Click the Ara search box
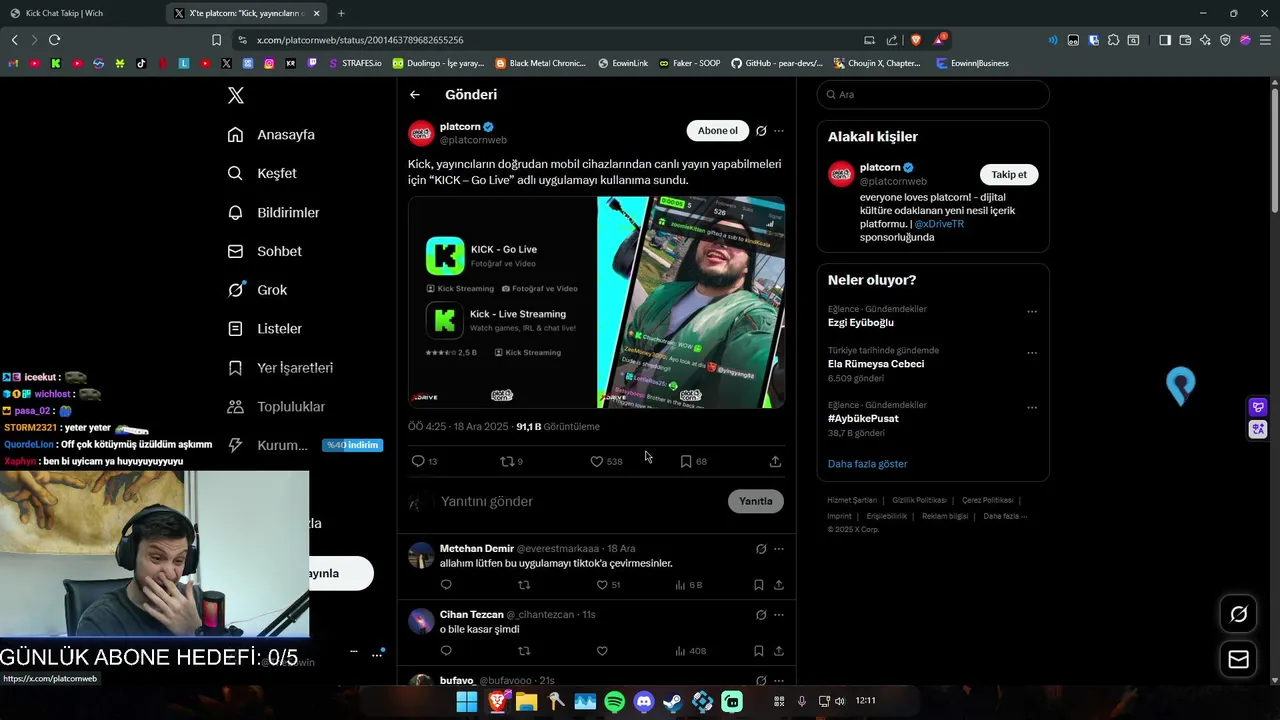The image size is (1280, 720). tap(933, 94)
